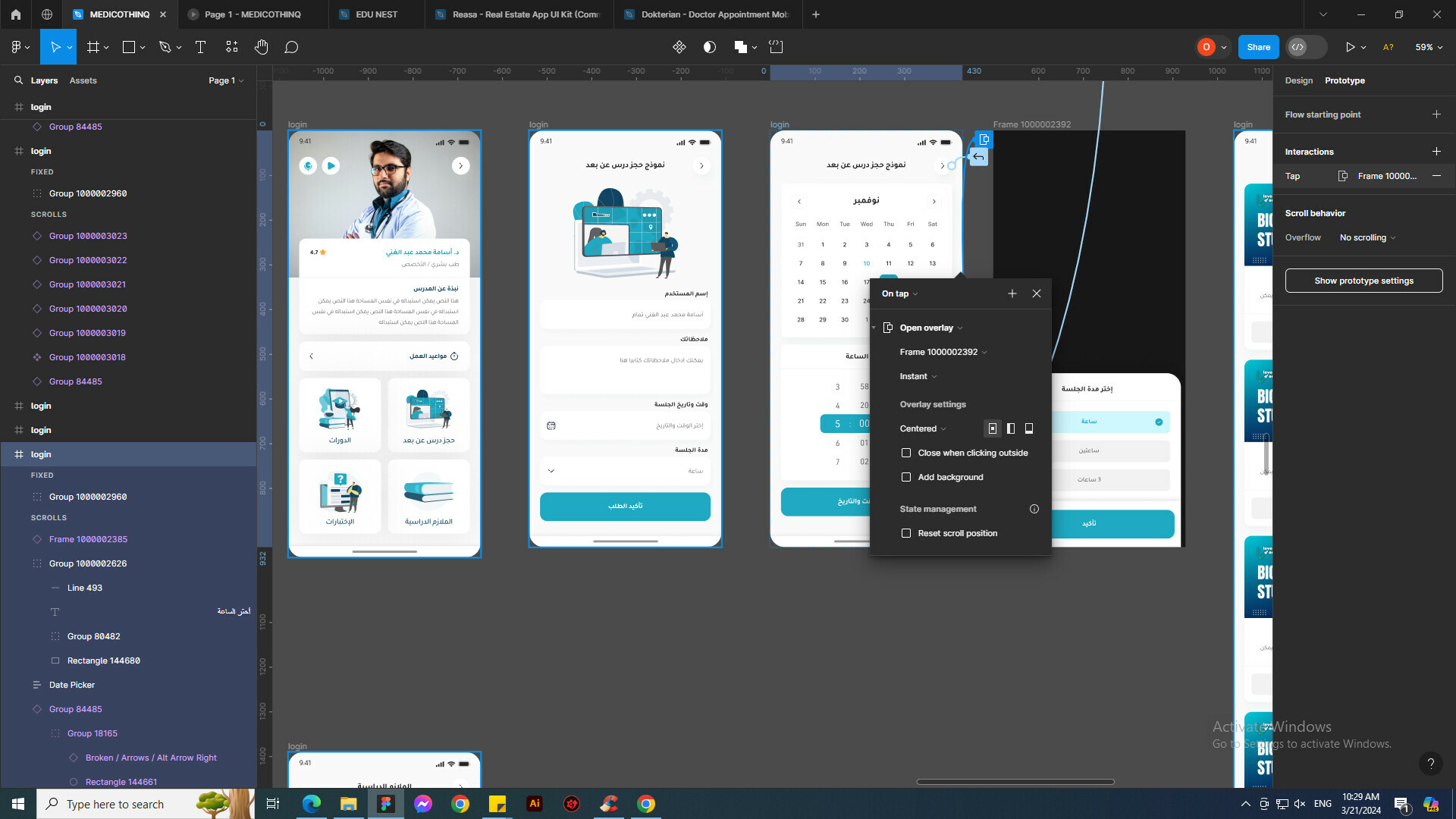1456x819 pixels.
Task: Enable Close when clicking outside
Action: click(x=905, y=453)
